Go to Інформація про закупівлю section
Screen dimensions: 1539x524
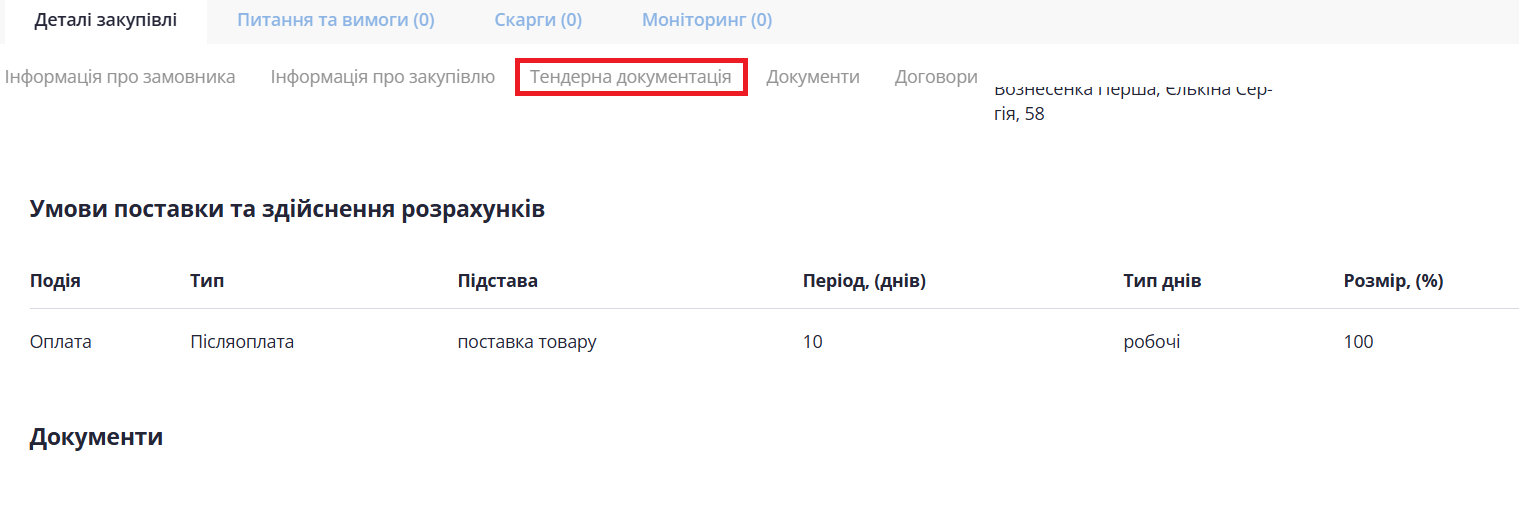pyautogui.click(x=382, y=77)
